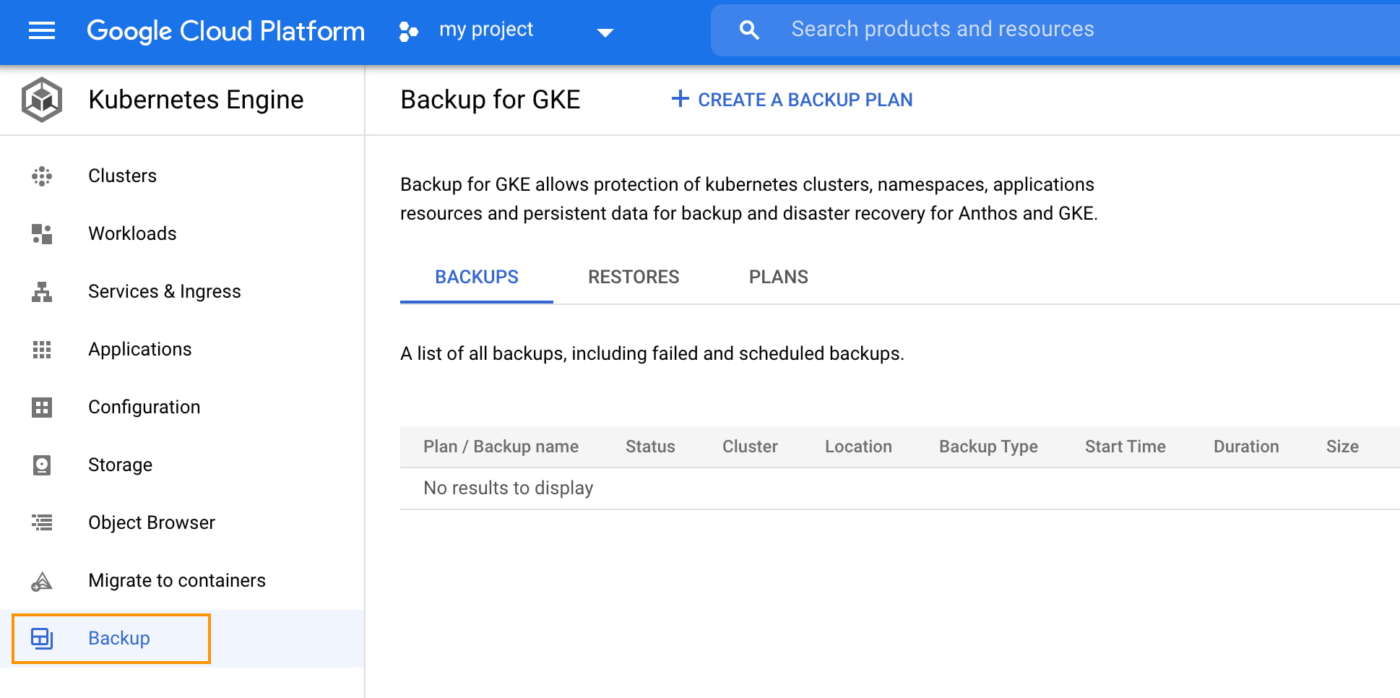The image size is (1400, 698).
Task: Click the Object Browser list icon
Action: [42, 522]
